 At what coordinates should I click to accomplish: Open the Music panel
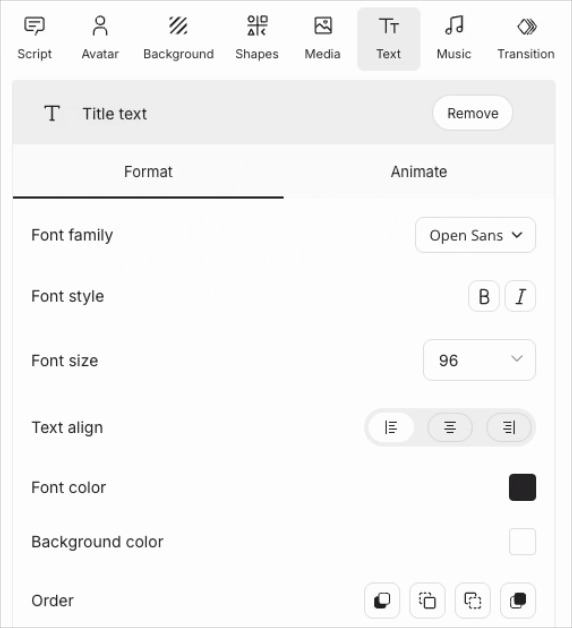click(454, 39)
